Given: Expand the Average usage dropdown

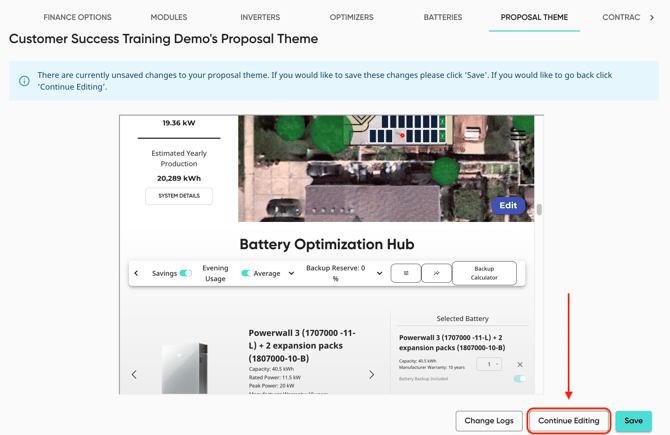Looking at the screenshot, I should click(291, 273).
